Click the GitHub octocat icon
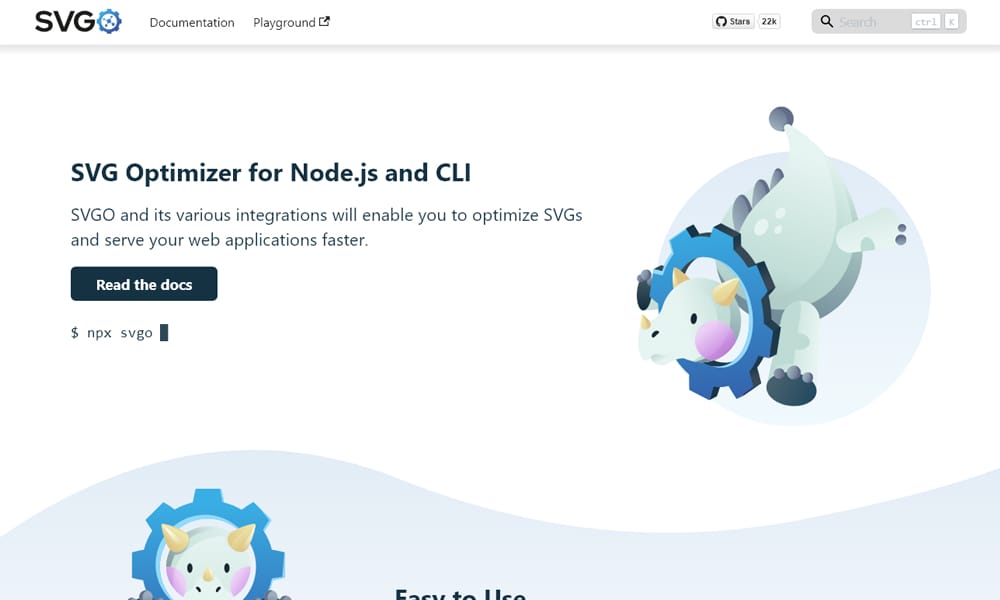 (x=721, y=22)
